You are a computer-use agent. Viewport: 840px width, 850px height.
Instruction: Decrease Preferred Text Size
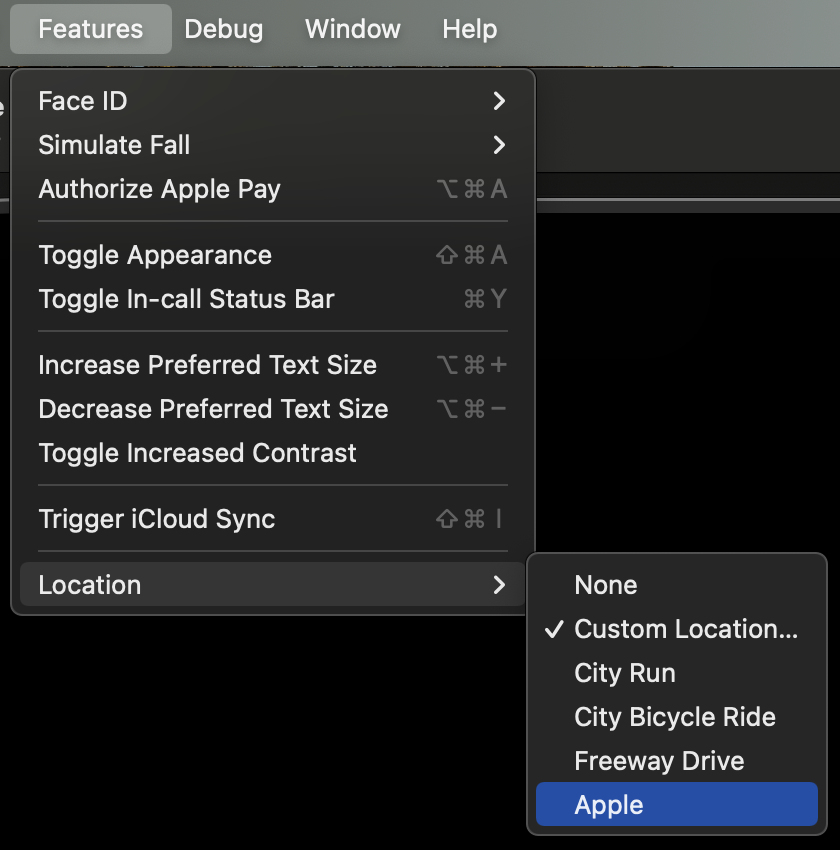(273, 409)
